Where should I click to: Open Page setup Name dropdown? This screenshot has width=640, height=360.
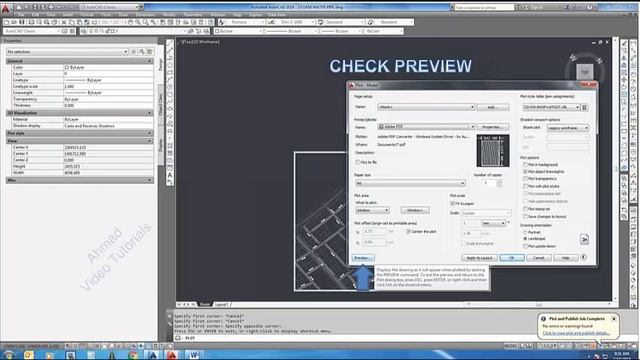(x=427, y=107)
